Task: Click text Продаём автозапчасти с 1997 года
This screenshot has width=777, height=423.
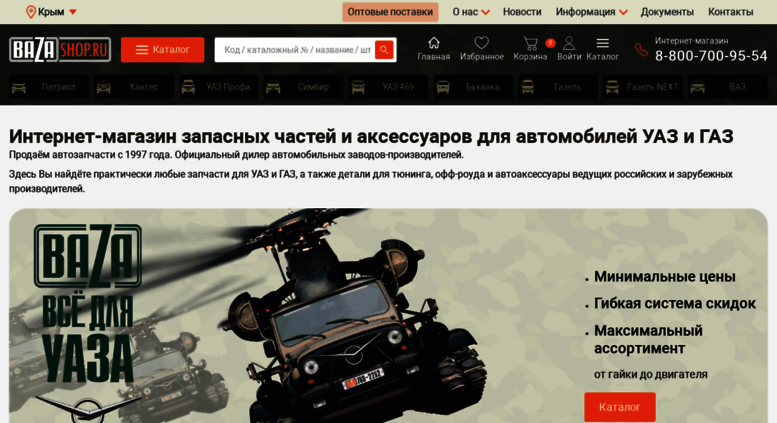Action: [x=90, y=155]
